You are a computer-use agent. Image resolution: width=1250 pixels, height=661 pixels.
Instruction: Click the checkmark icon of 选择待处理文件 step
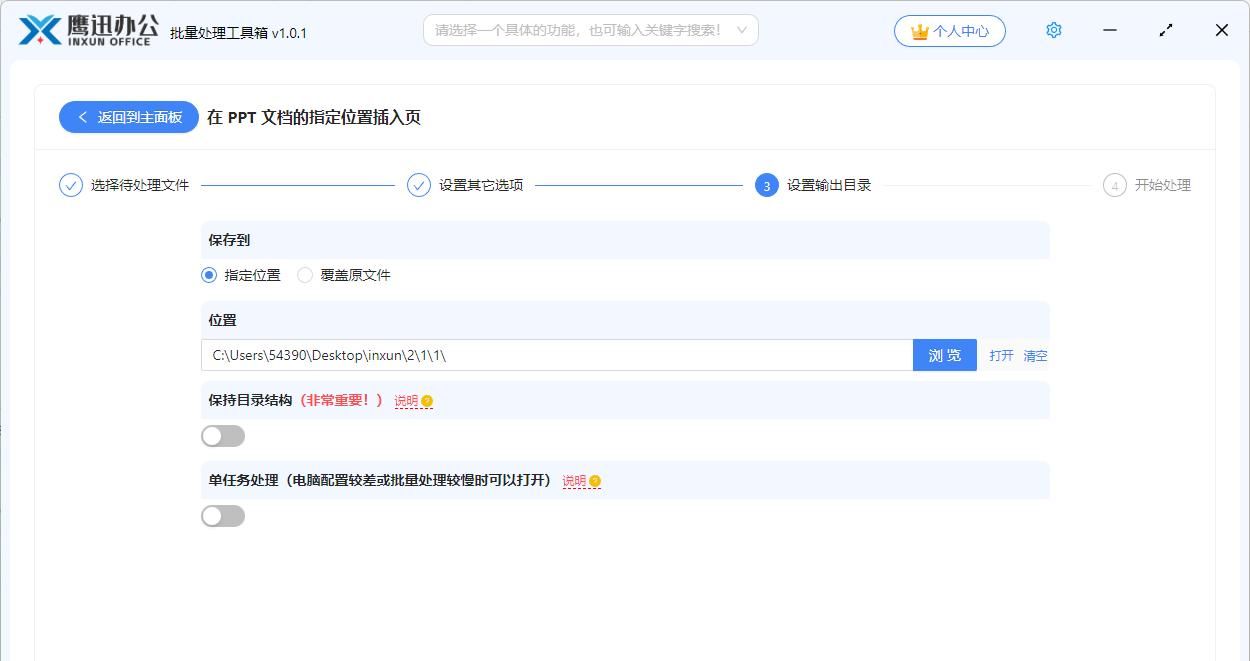[69, 185]
